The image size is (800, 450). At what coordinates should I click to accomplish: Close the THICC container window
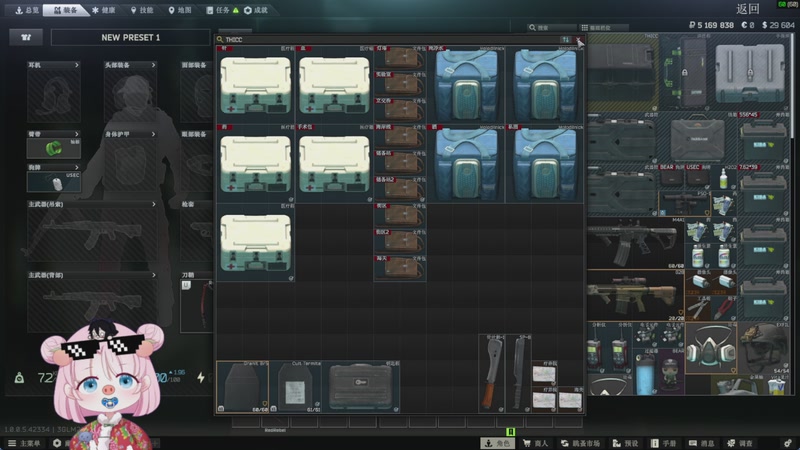(579, 39)
